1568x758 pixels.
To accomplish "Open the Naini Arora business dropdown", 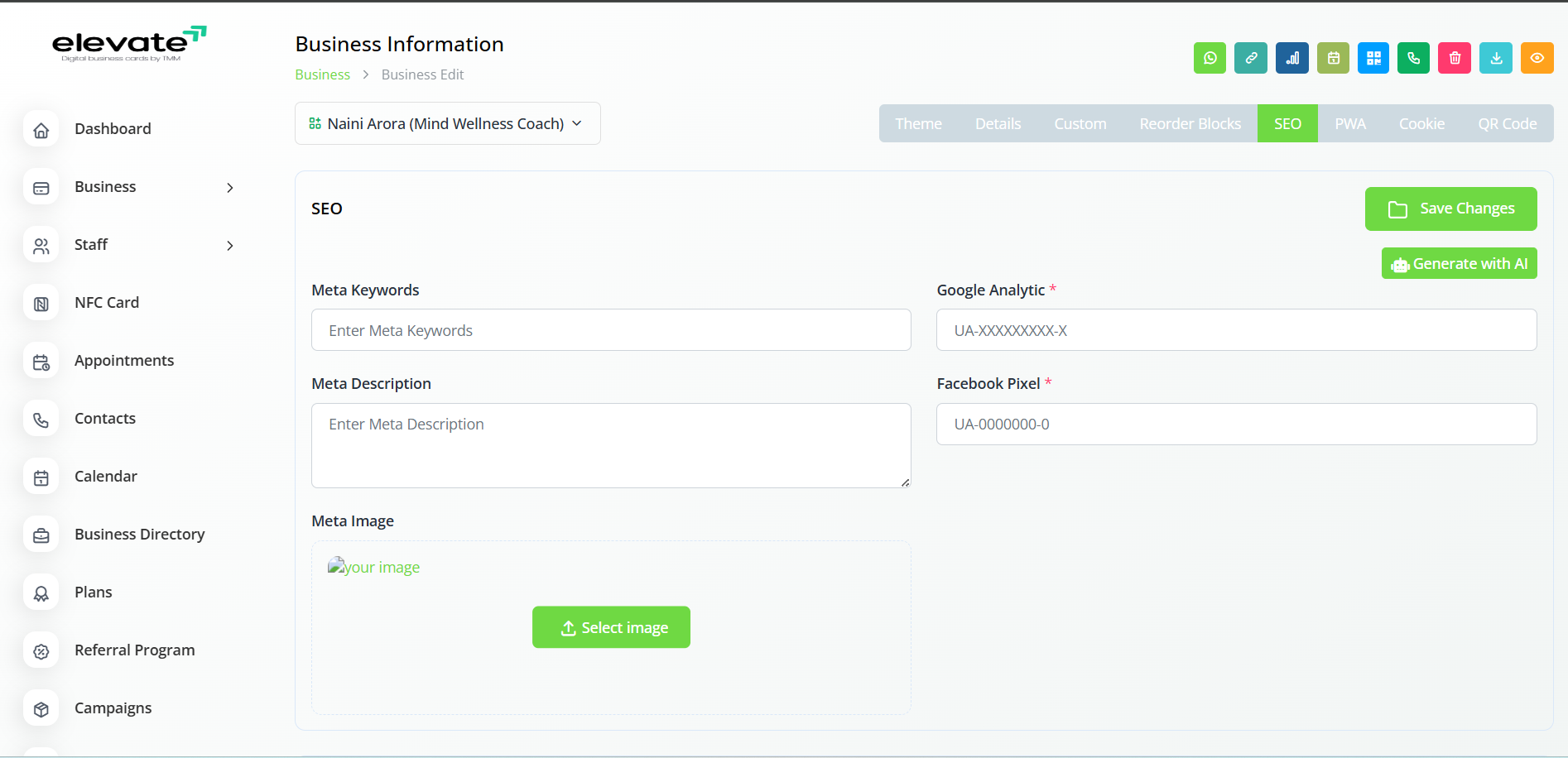I will pos(447,123).
